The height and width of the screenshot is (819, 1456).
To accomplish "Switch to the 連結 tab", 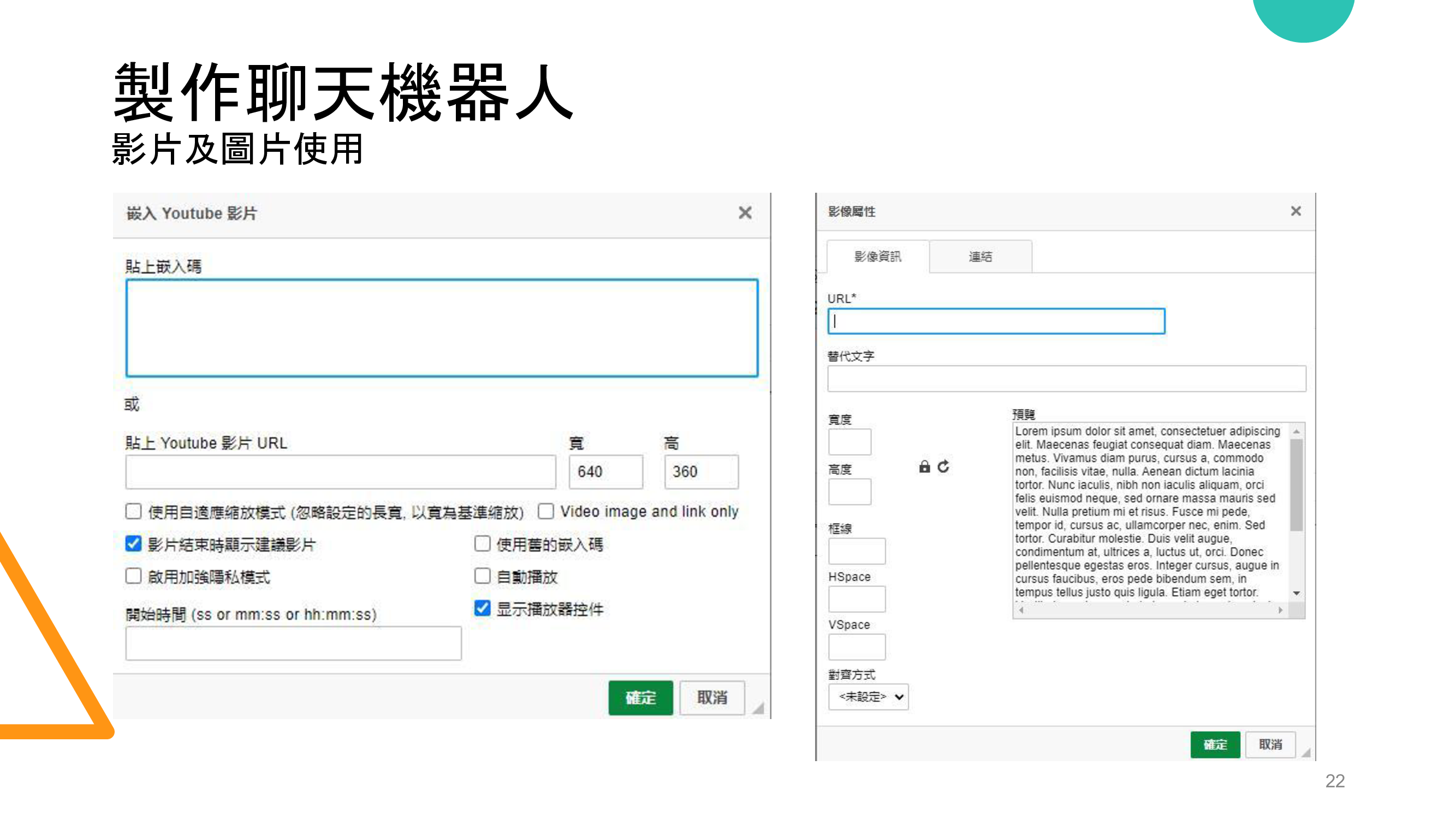I will tap(980, 257).
